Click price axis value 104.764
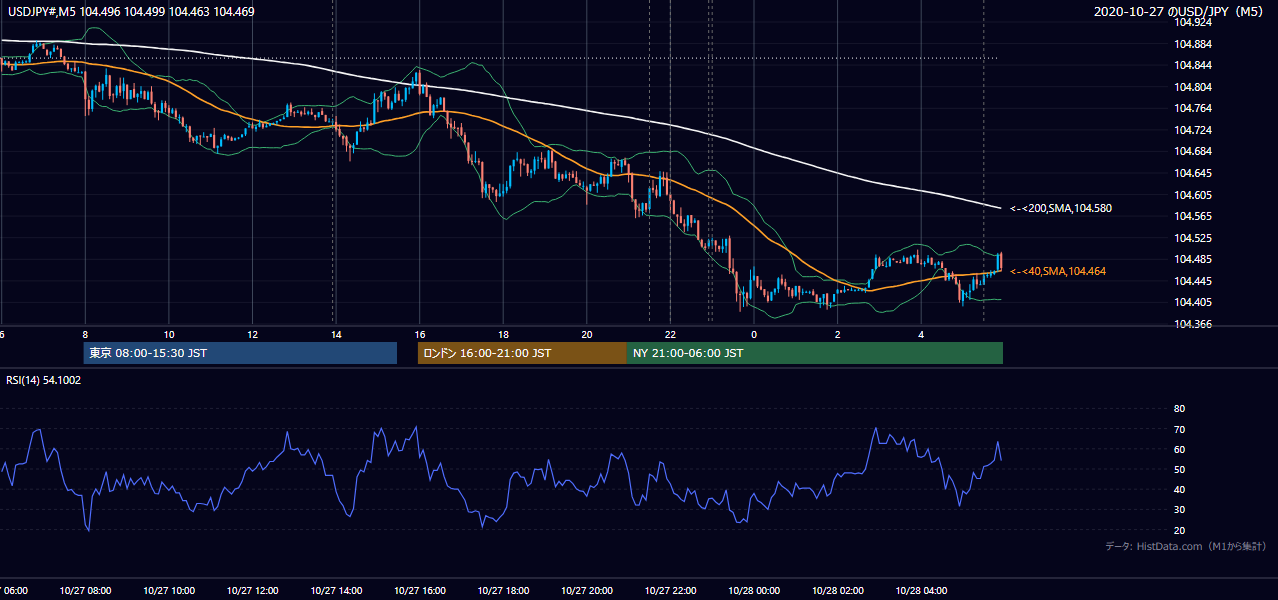Image resolution: width=1278 pixels, height=600 pixels. coord(1192,108)
